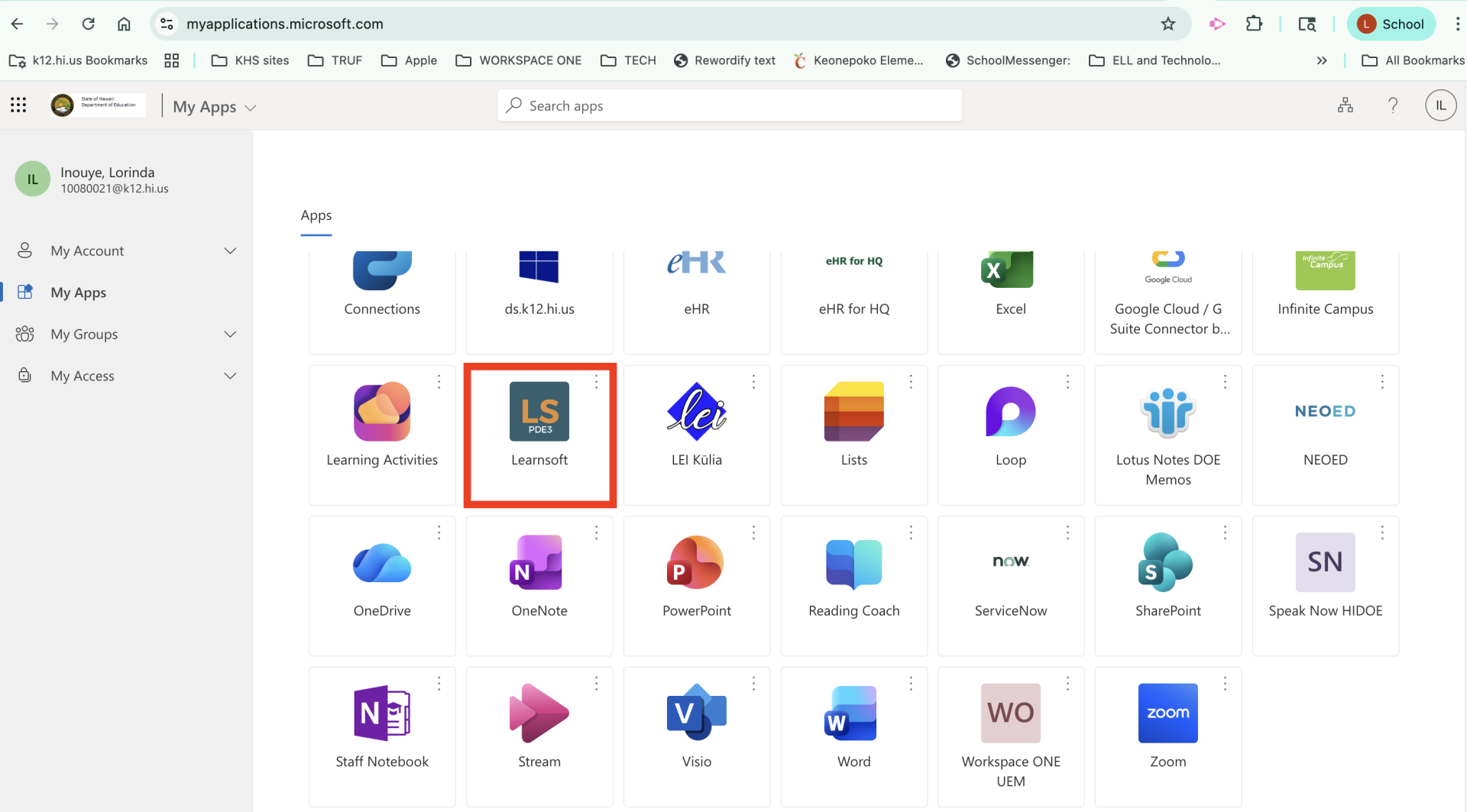The height and width of the screenshot is (812, 1467).
Task: Open the My Apps header dropdown
Action: 214,107
